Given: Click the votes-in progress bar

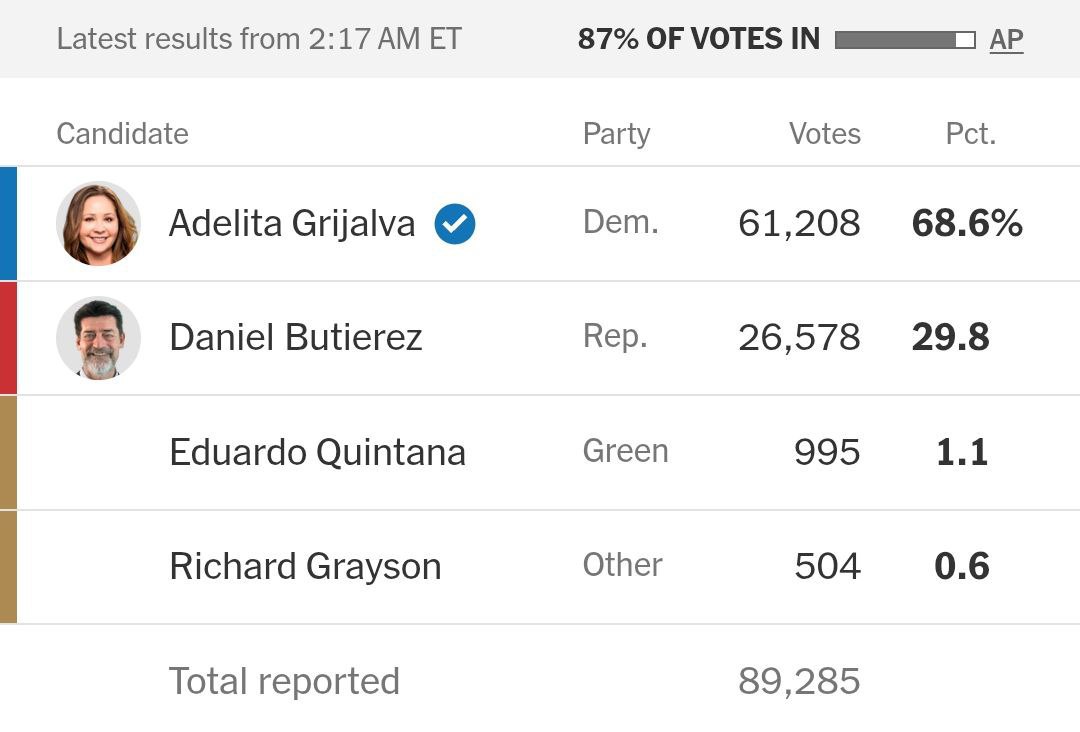Looking at the screenshot, I should 905,40.
